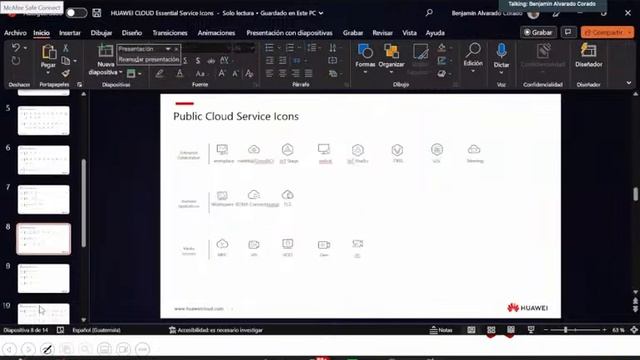640x360 pixels.
Task: Apply underline formatting
Action: point(185,61)
